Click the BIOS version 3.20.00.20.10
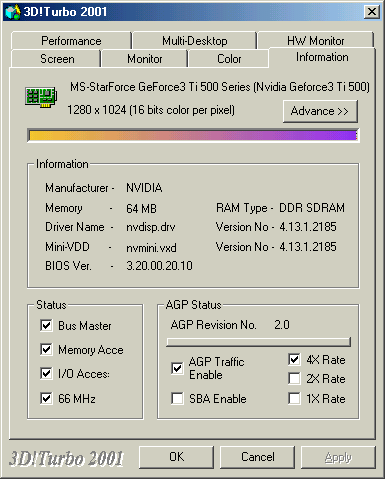This screenshot has width=385, height=479. coord(159,266)
